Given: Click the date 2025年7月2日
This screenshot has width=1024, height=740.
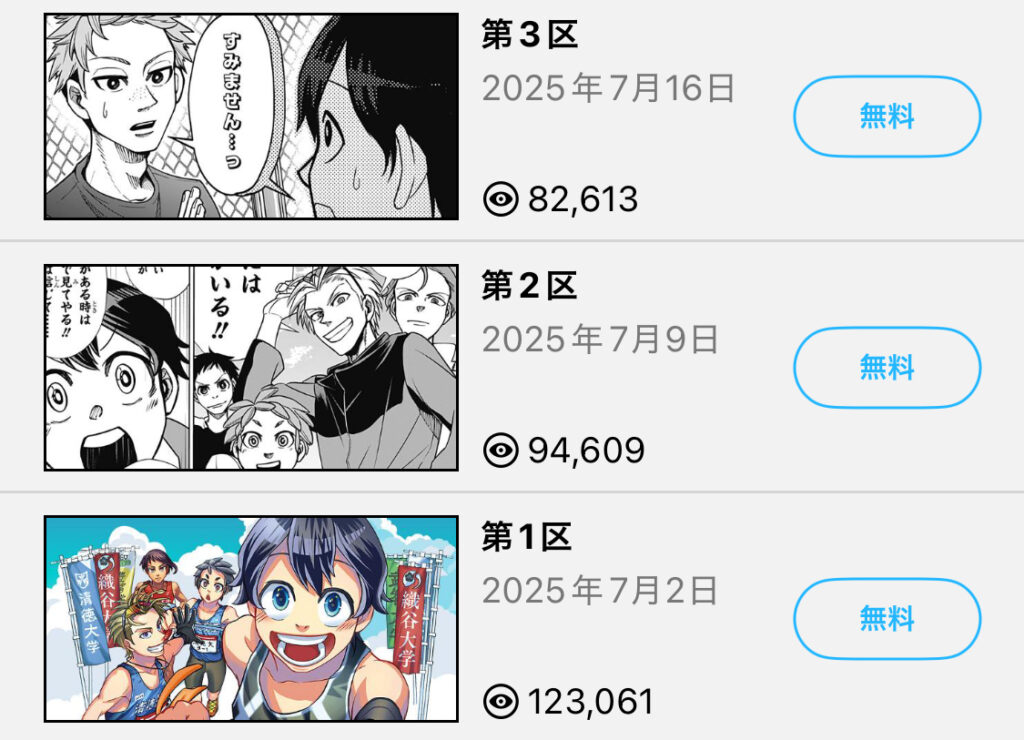Looking at the screenshot, I should (x=600, y=590).
